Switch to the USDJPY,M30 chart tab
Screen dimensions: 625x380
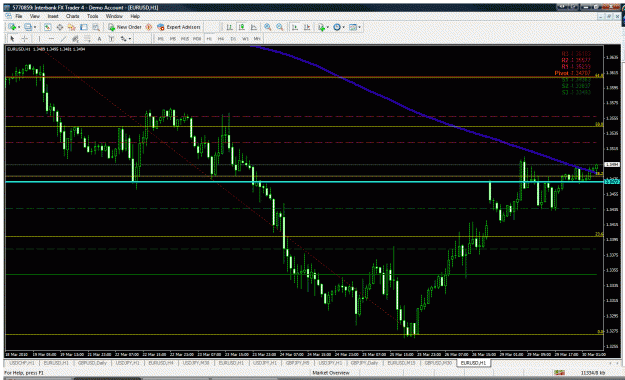pos(196,363)
